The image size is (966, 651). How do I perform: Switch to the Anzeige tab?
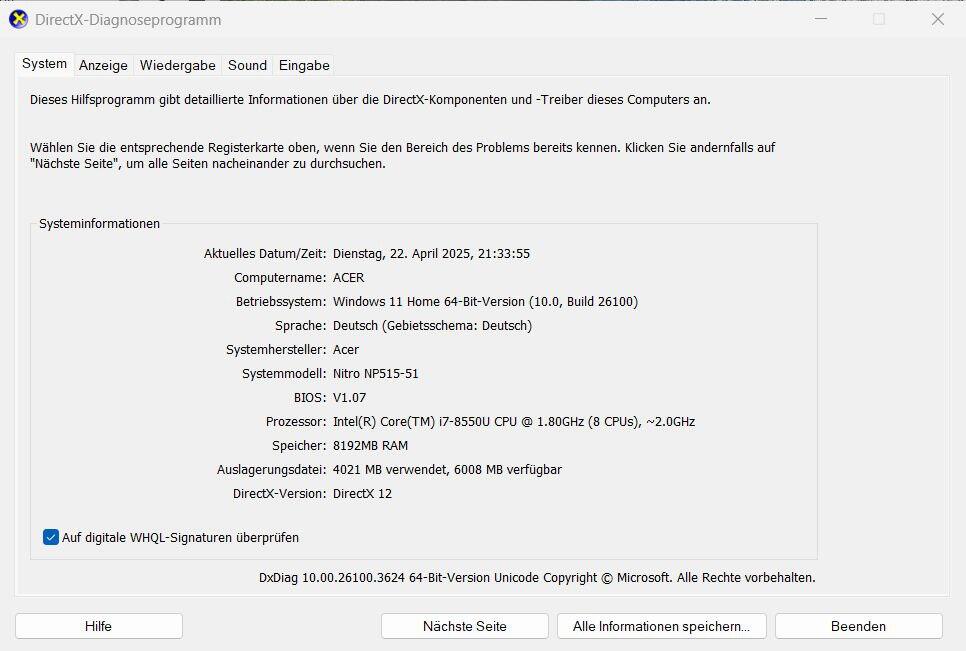[103, 65]
